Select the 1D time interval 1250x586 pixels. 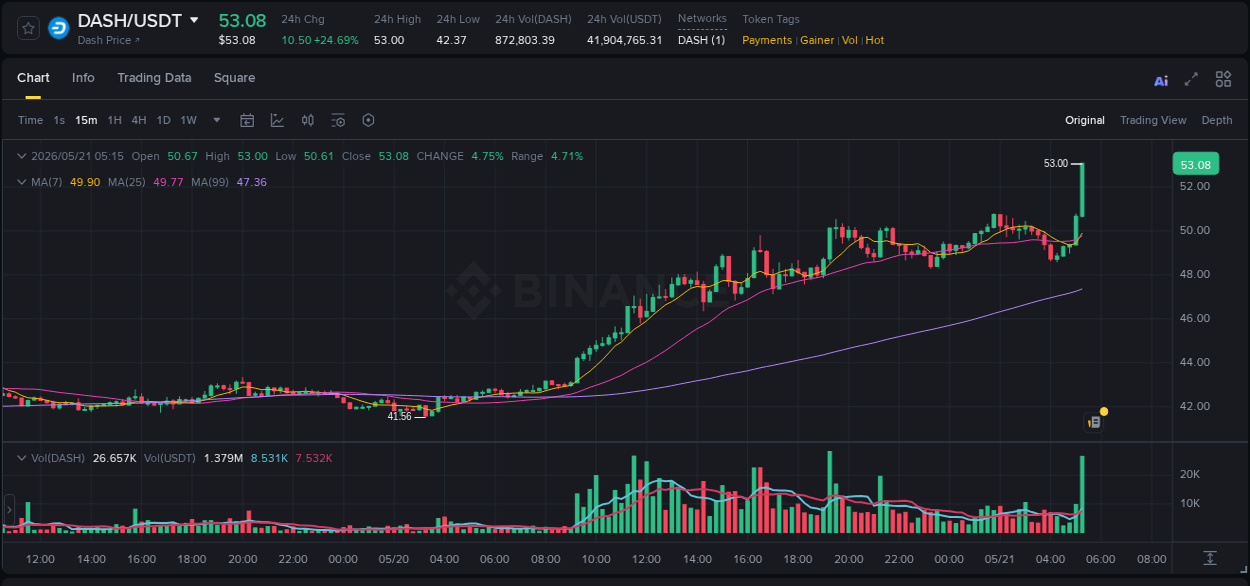coord(163,120)
